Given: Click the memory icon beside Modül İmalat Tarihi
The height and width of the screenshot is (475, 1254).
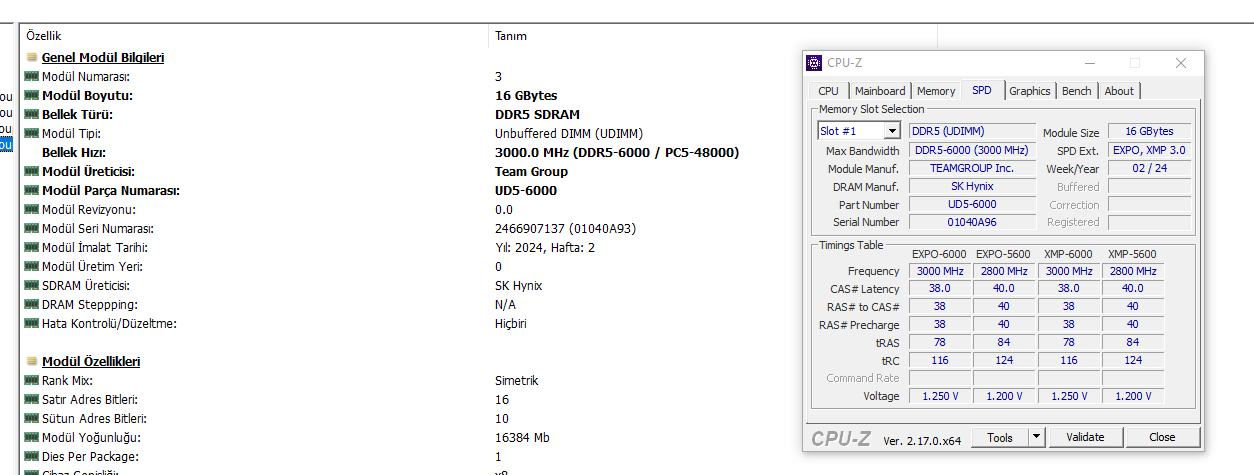Looking at the screenshot, I should point(31,247).
